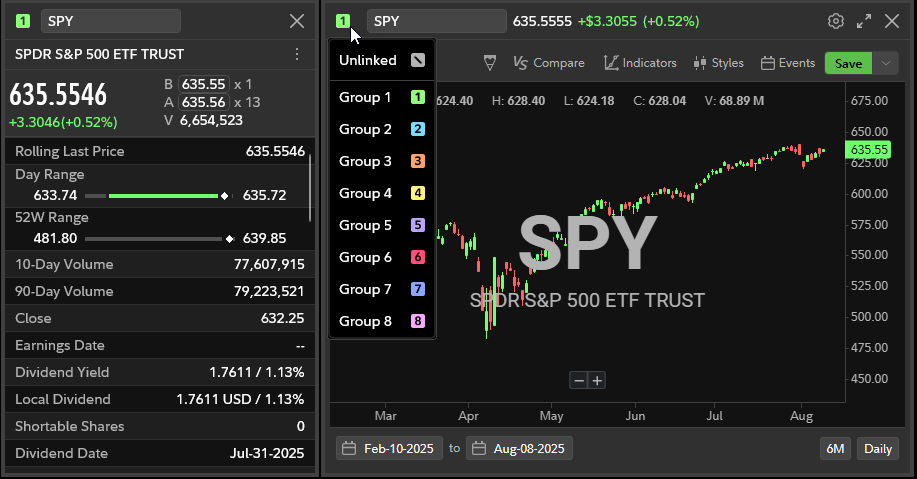Open the Daily interval selector
The height and width of the screenshot is (479, 917).
click(878, 448)
